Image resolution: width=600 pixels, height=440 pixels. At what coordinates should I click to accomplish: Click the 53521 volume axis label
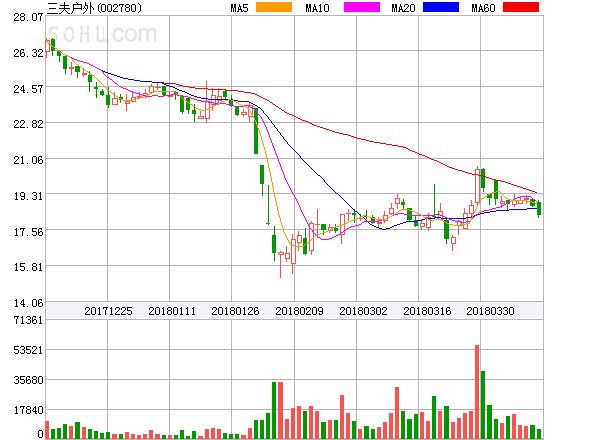coord(28,350)
